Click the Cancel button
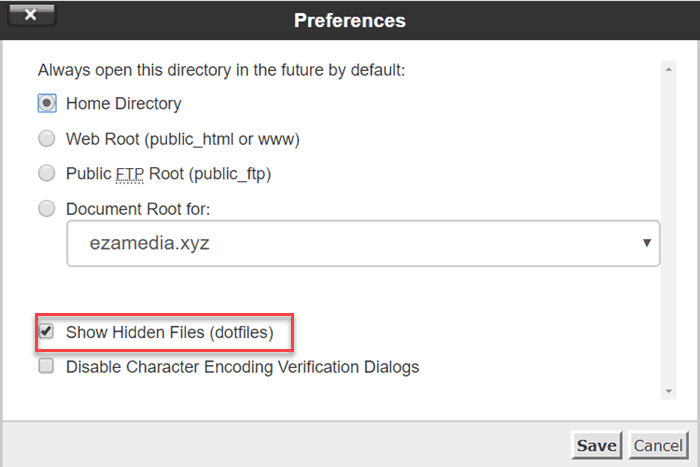 click(658, 445)
